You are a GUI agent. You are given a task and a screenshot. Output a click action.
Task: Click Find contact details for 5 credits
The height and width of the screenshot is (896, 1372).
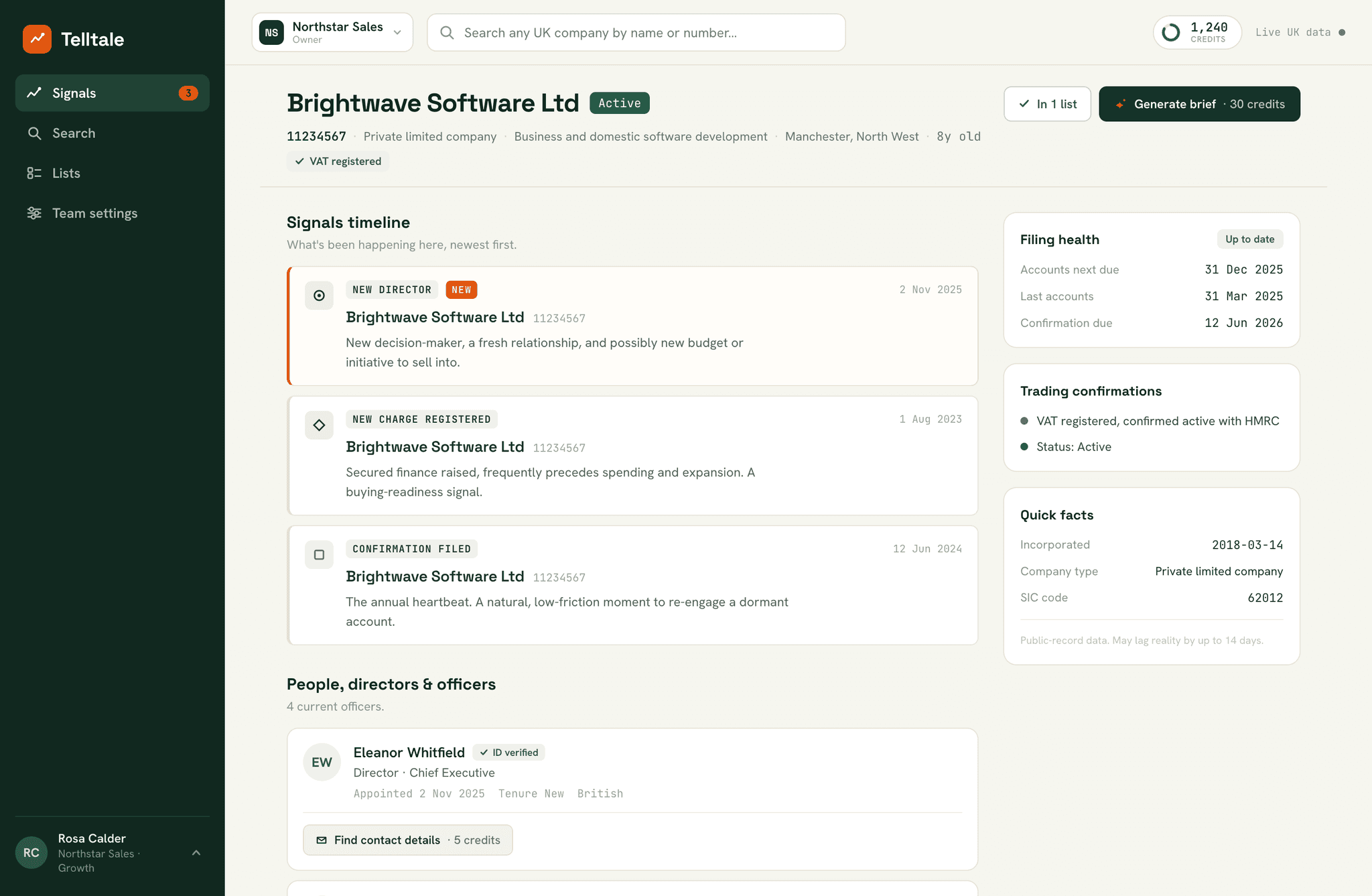coord(408,840)
